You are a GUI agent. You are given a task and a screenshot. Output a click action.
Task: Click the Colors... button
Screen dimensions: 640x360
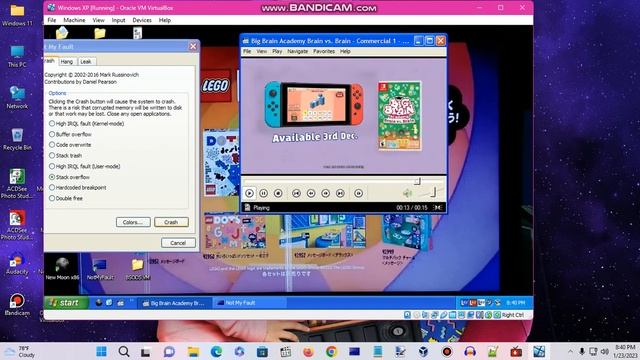click(x=133, y=222)
